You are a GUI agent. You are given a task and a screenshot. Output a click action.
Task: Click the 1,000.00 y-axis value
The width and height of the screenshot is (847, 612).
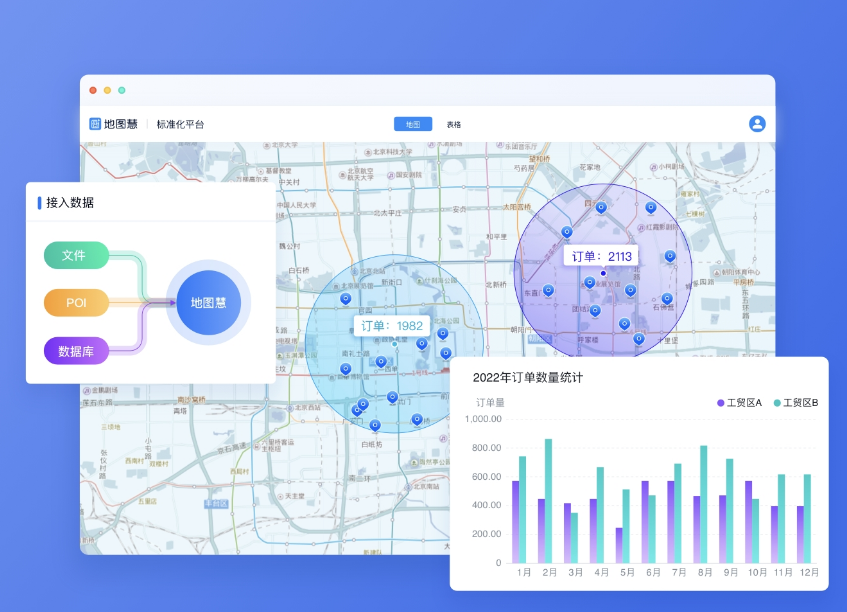click(483, 419)
